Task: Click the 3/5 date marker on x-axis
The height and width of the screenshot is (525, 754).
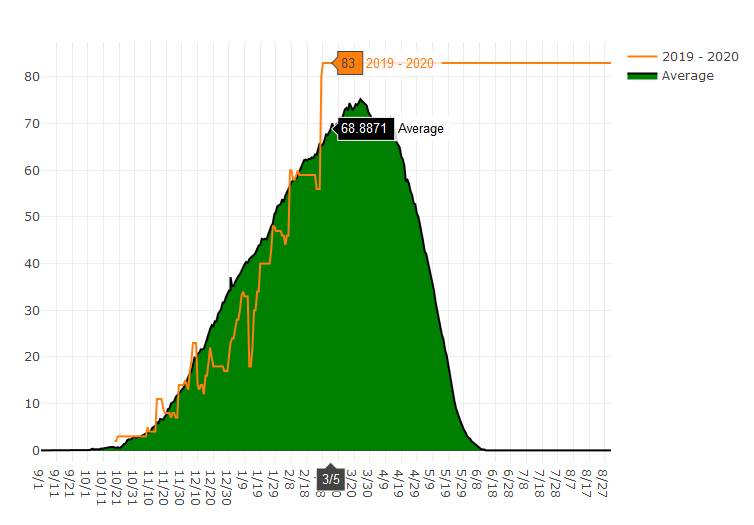Action: point(331,479)
